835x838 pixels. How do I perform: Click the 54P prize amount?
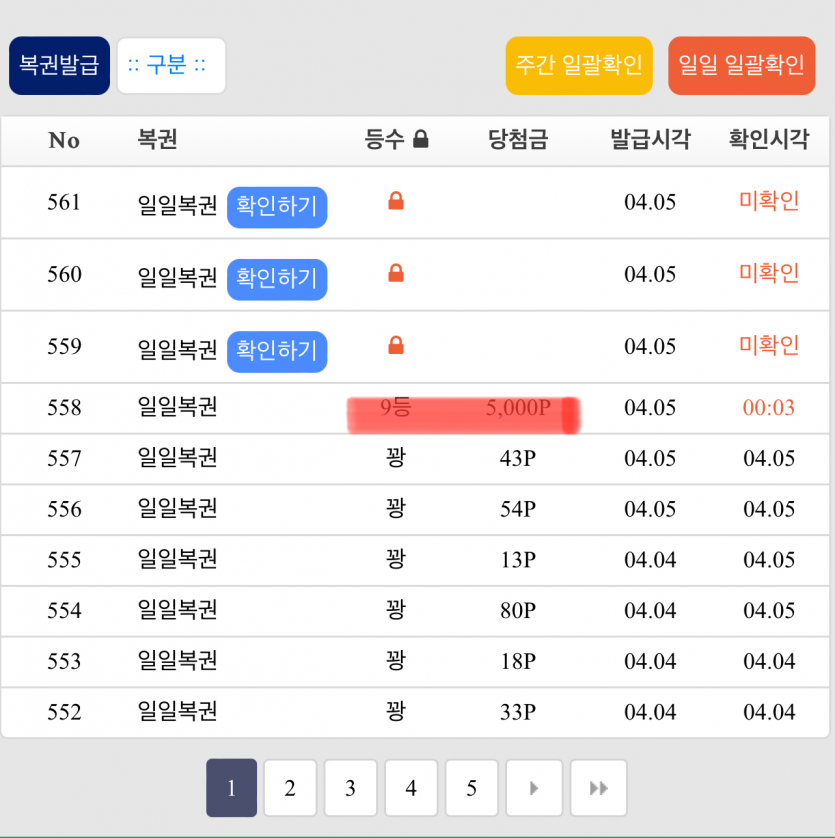(518, 509)
